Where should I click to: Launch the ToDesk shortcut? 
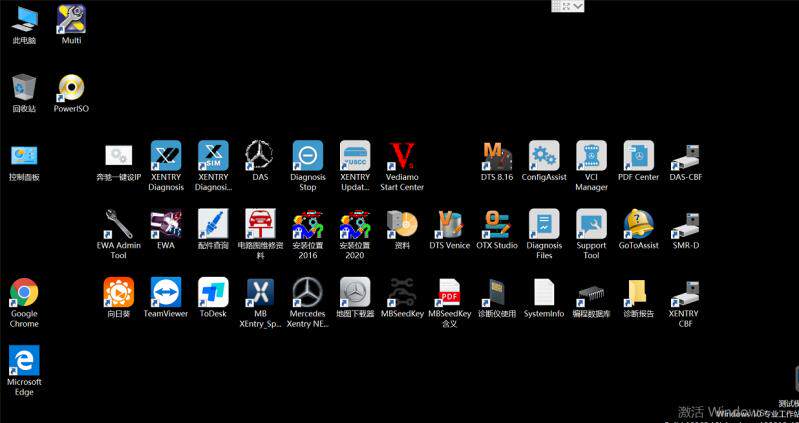(214, 292)
